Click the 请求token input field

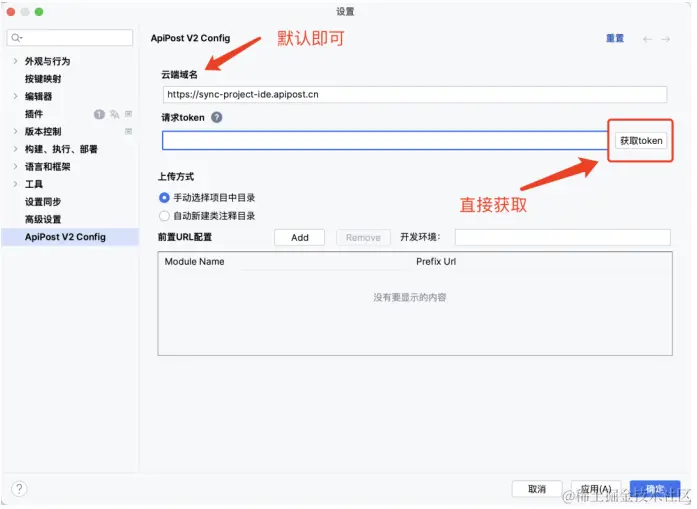click(387, 141)
